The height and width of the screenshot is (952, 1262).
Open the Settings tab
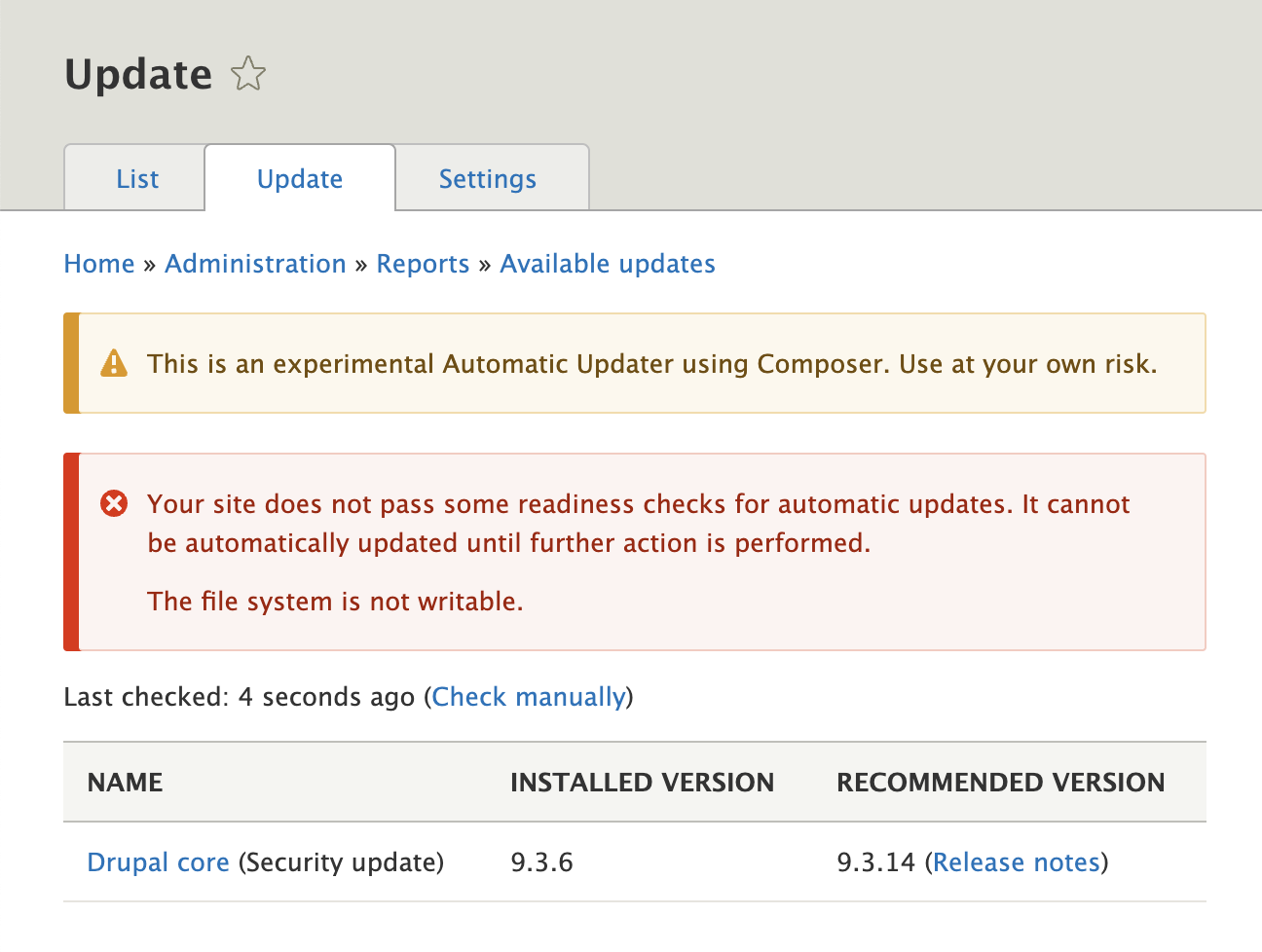(488, 179)
